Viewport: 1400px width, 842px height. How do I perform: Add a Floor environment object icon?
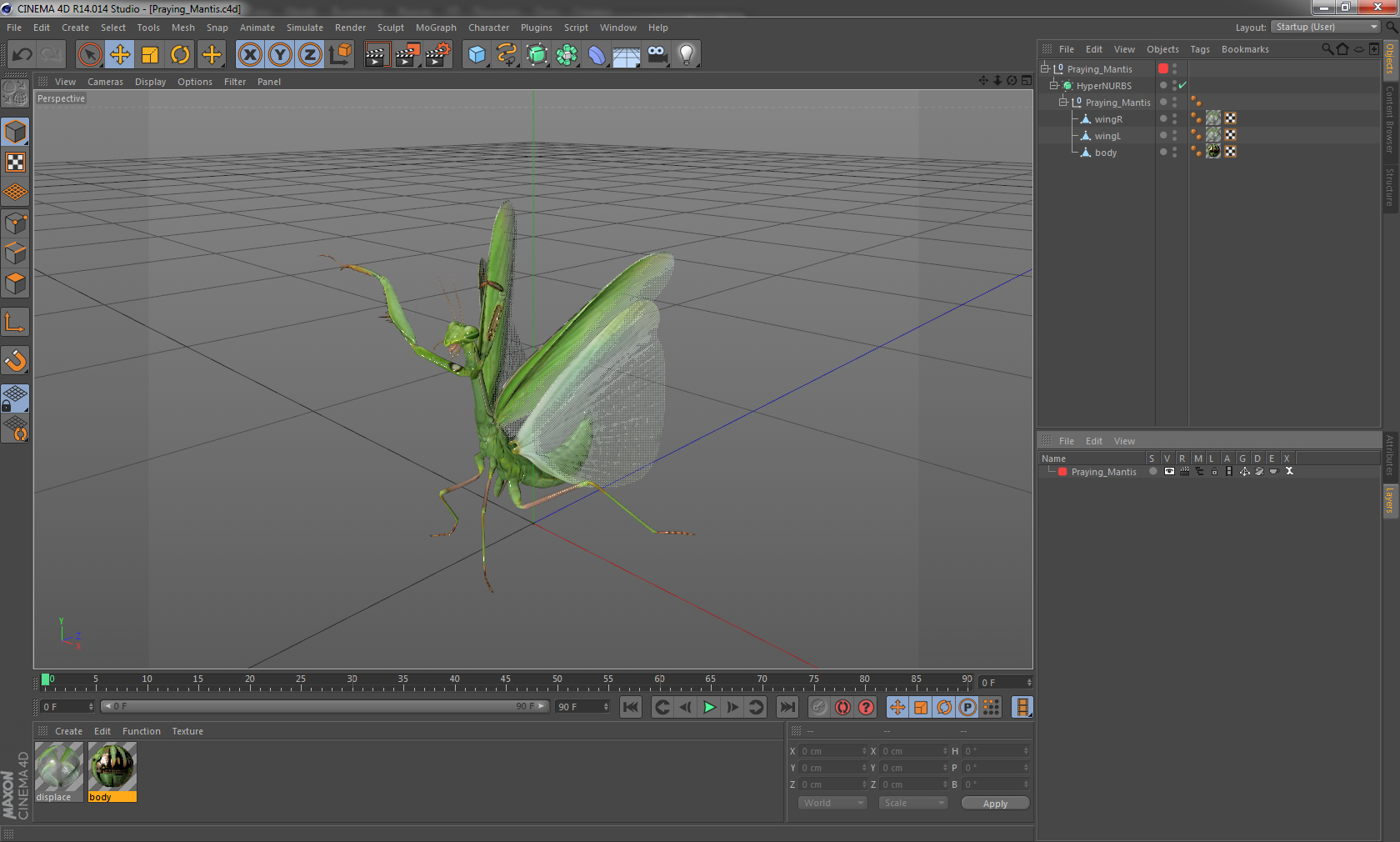point(627,55)
